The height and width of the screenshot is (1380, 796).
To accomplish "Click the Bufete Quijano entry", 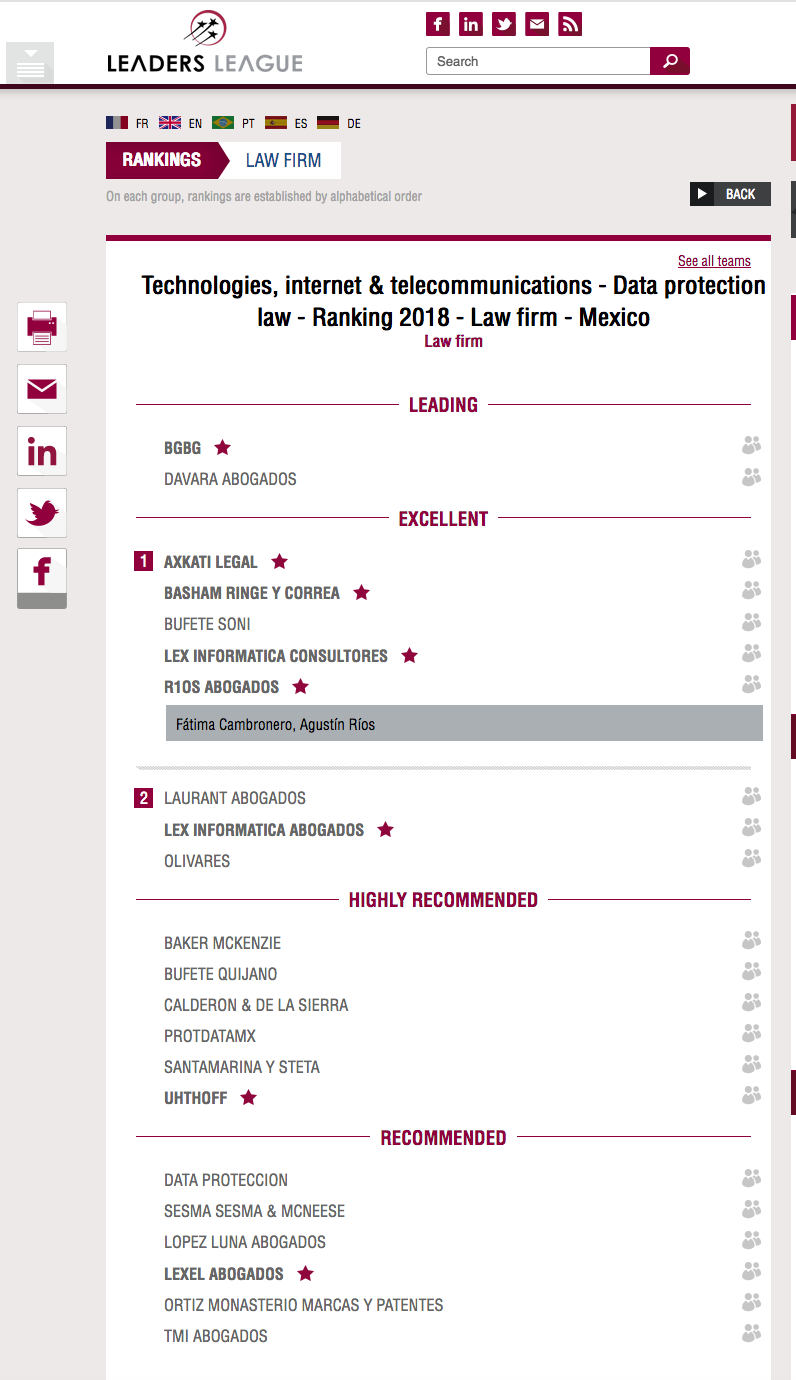I will pos(221,974).
